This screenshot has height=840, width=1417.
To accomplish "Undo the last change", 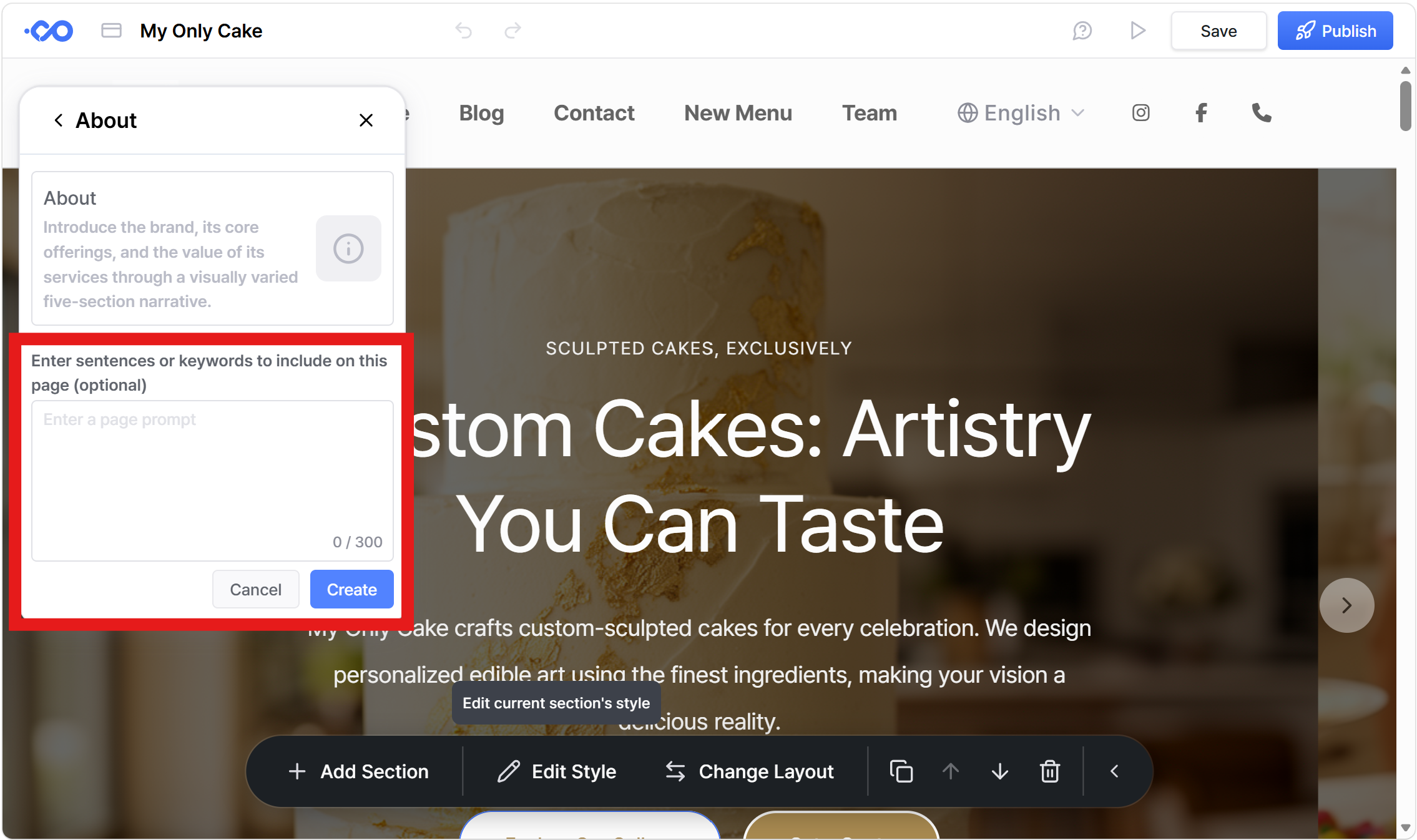I will tap(463, 31).
